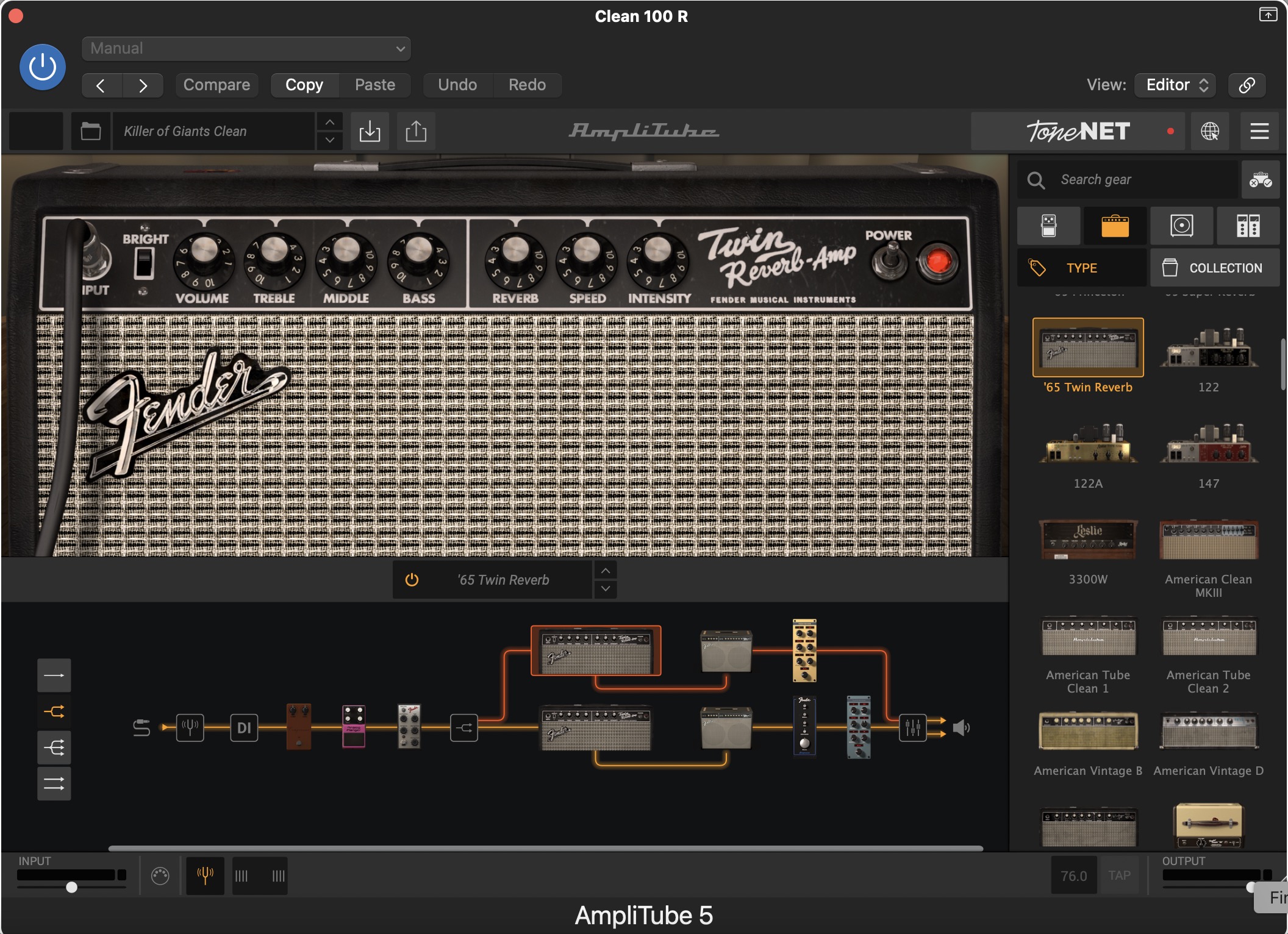Select the cabinet speaker gear category tab

(x=1182, y=226)
